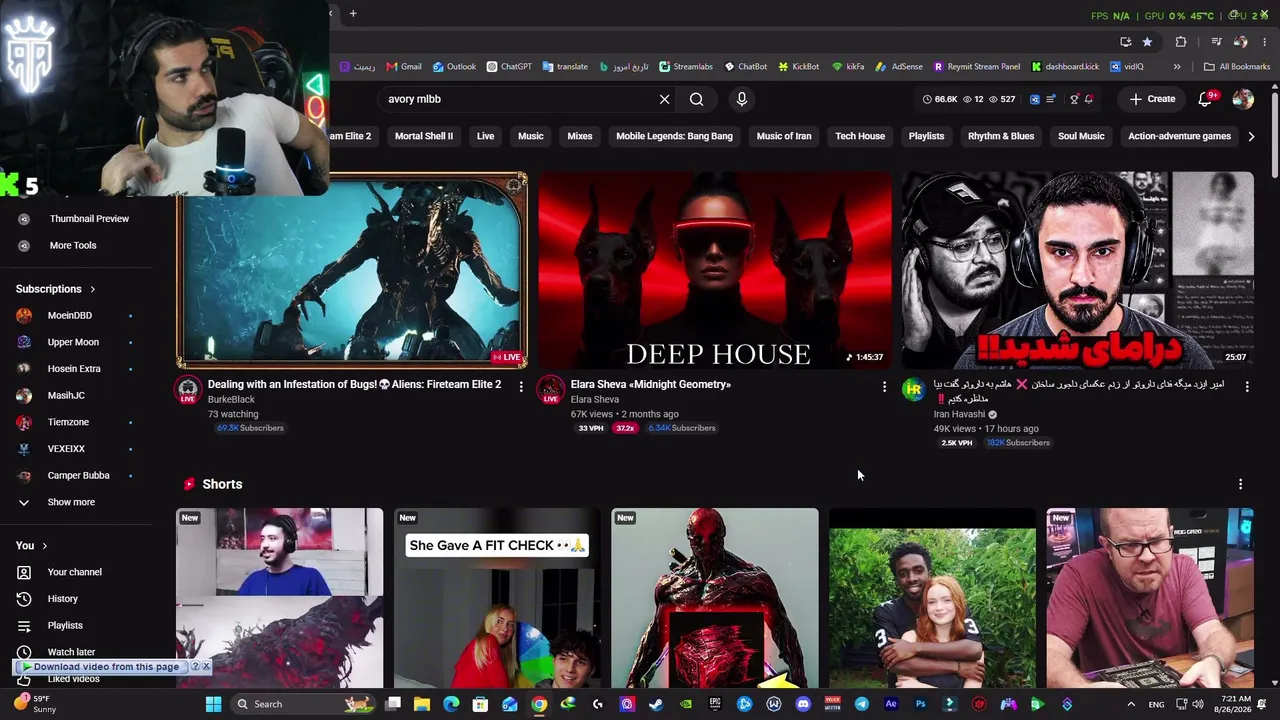This screenshot has height=720, width=1280.
Task: Open the 'She Gave A FIT CHECK' short
Action: coord(497,598)
